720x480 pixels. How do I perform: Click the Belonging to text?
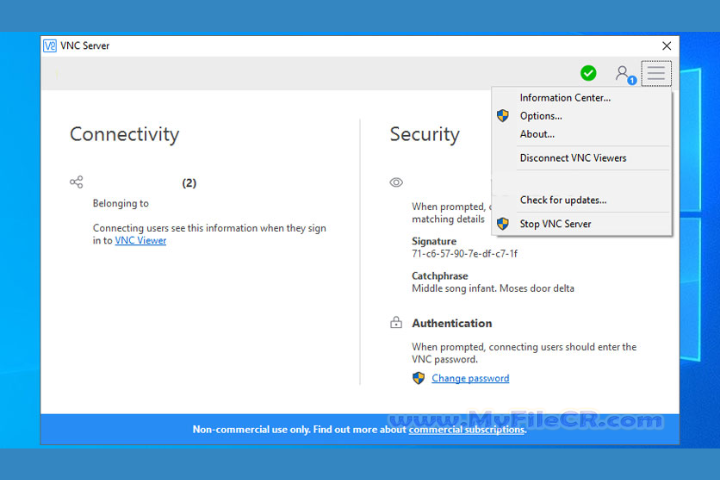click(x=121, y=203)
